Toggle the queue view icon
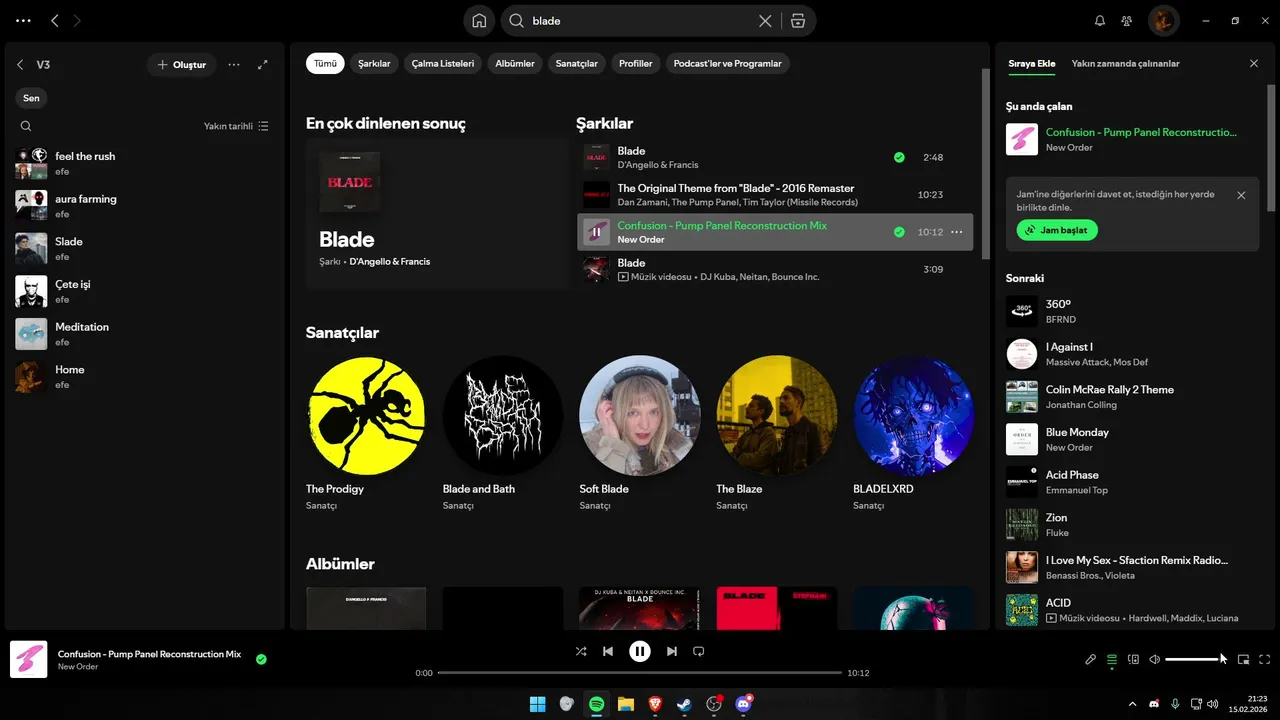This screenshot has height=720, width=1280. click(x=1112, y=659)
